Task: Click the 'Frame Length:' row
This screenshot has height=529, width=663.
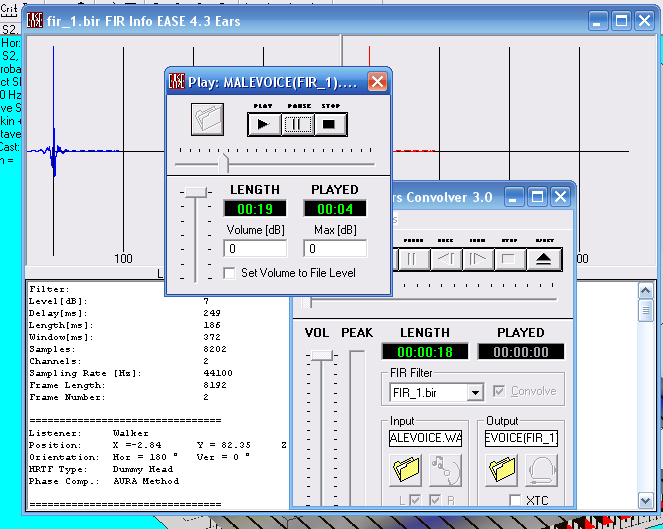Action: 128,385
